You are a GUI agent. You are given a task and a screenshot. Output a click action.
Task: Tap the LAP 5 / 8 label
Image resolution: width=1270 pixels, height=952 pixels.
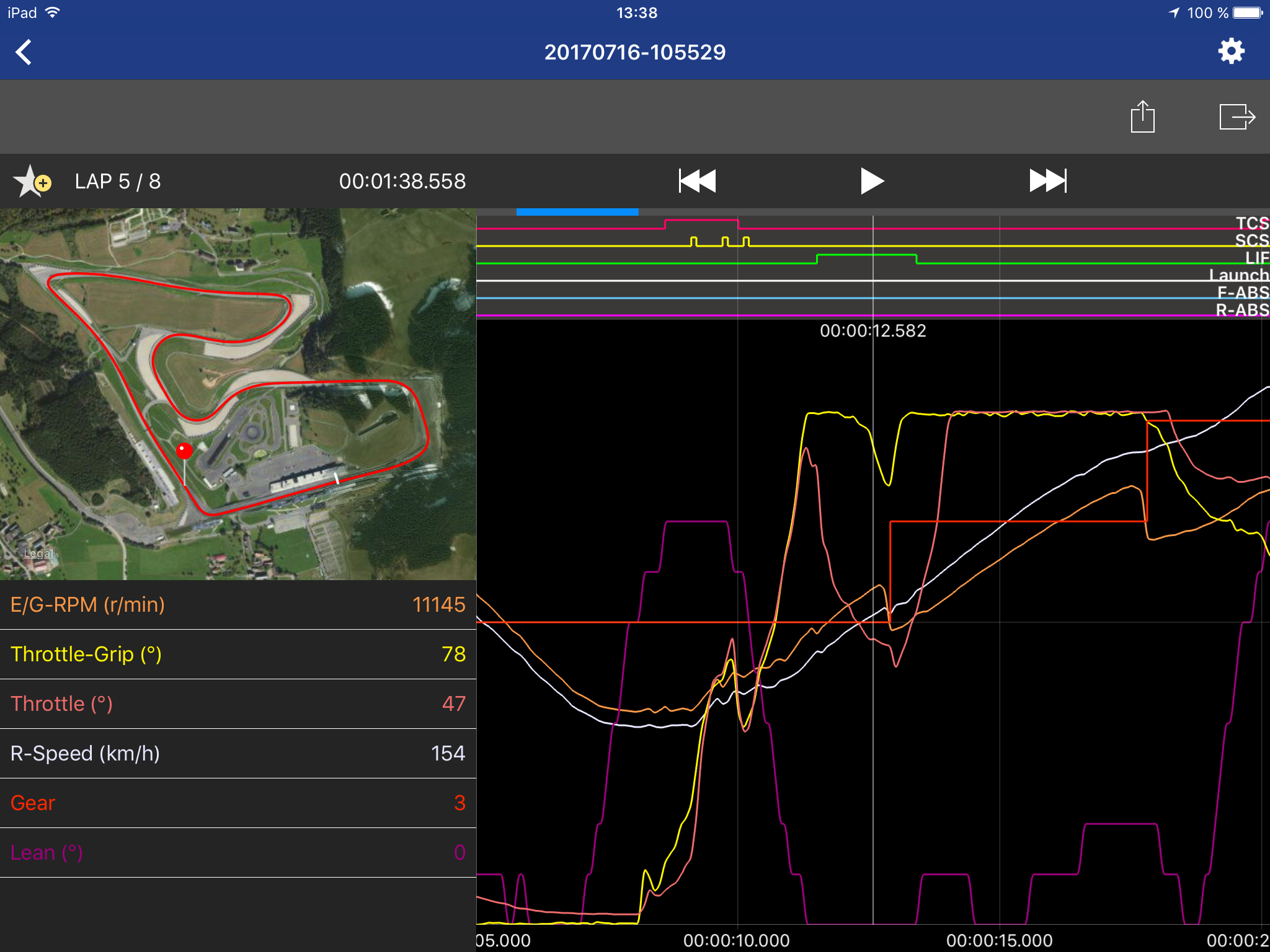(118, 182)
